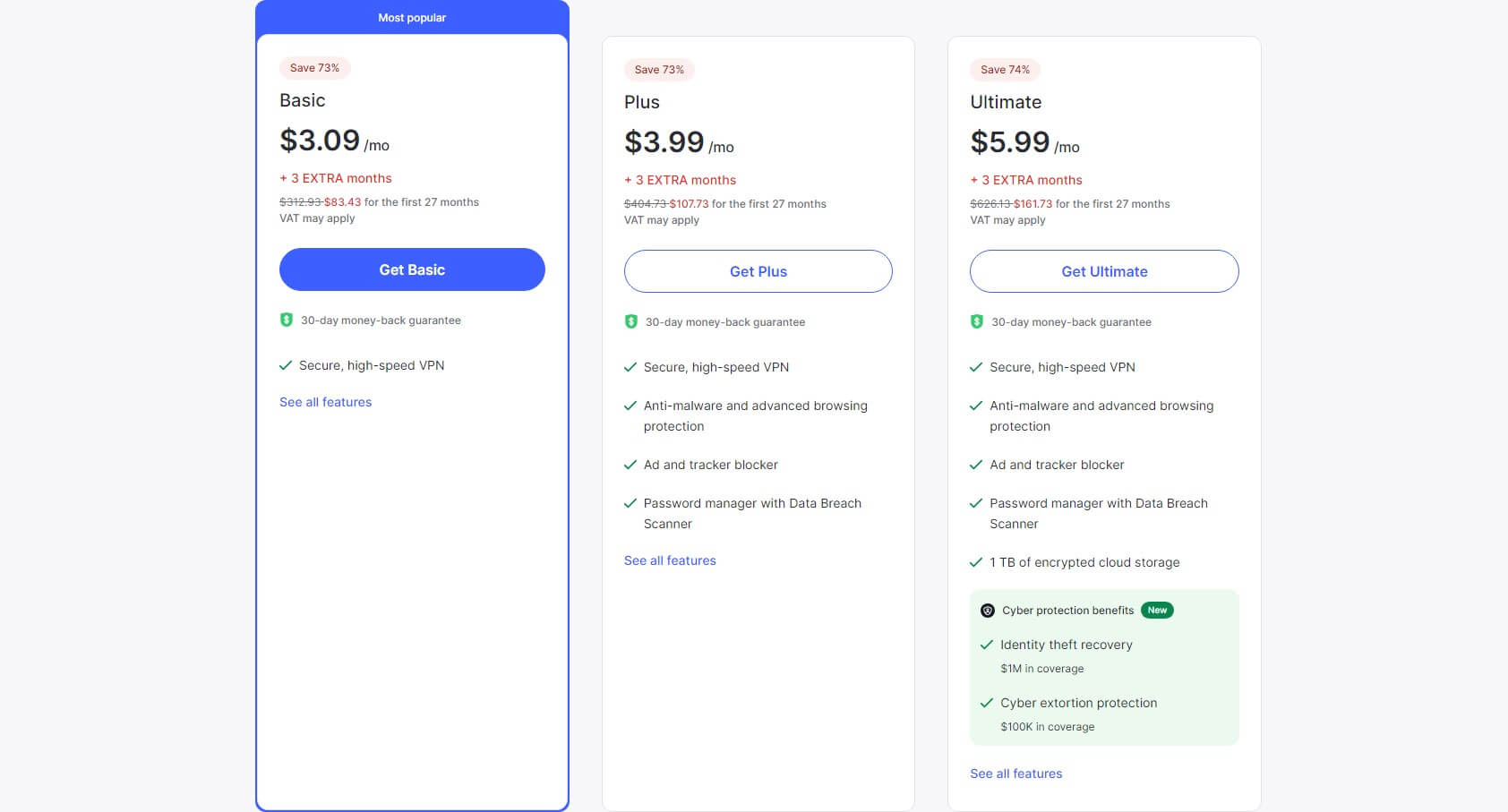Click + 3 EXTRA months under Basic price
This screenshot has width=1508, height=812.
point(336,178)
